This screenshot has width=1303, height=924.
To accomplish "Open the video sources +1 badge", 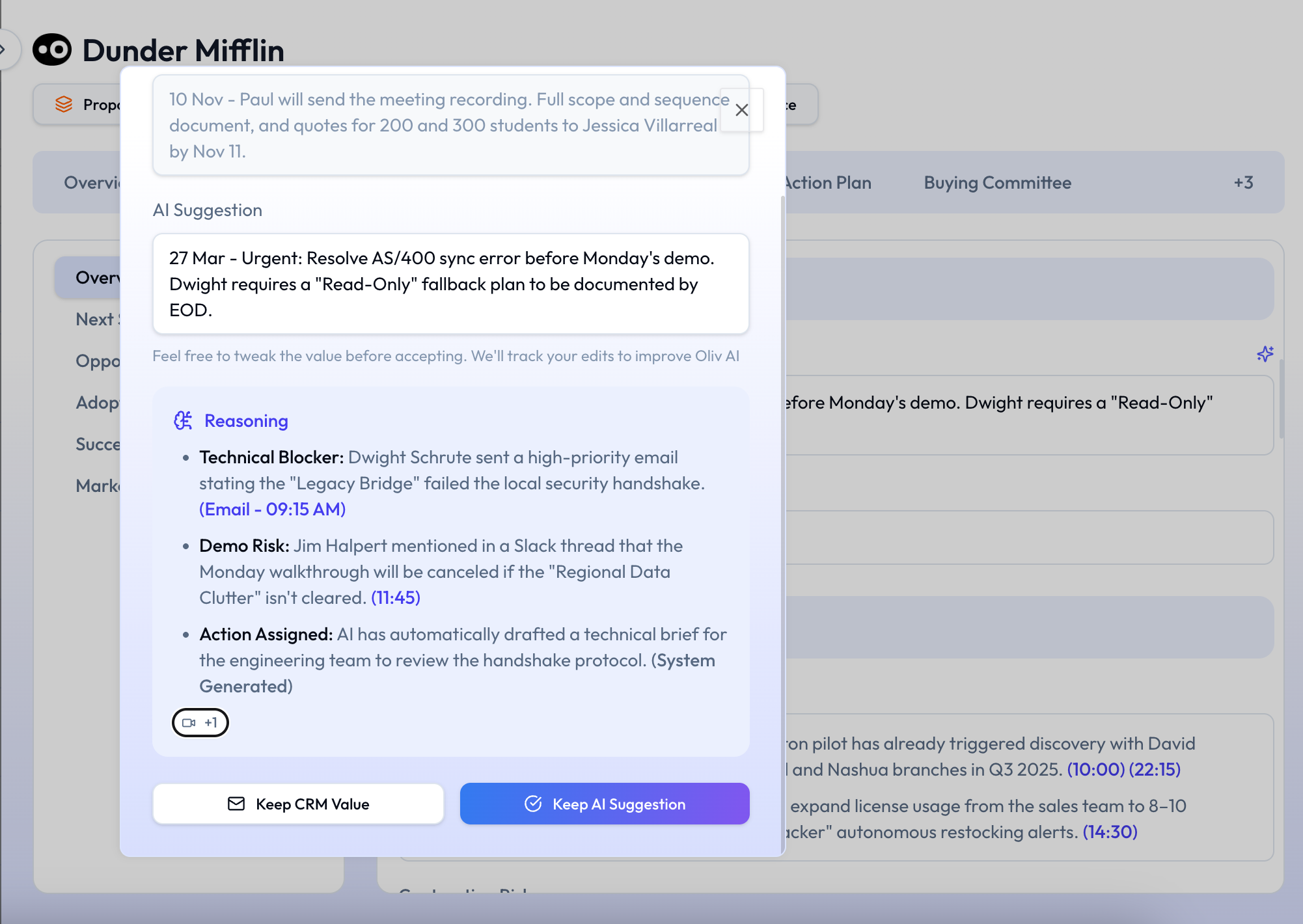I will tap(200, 722).
